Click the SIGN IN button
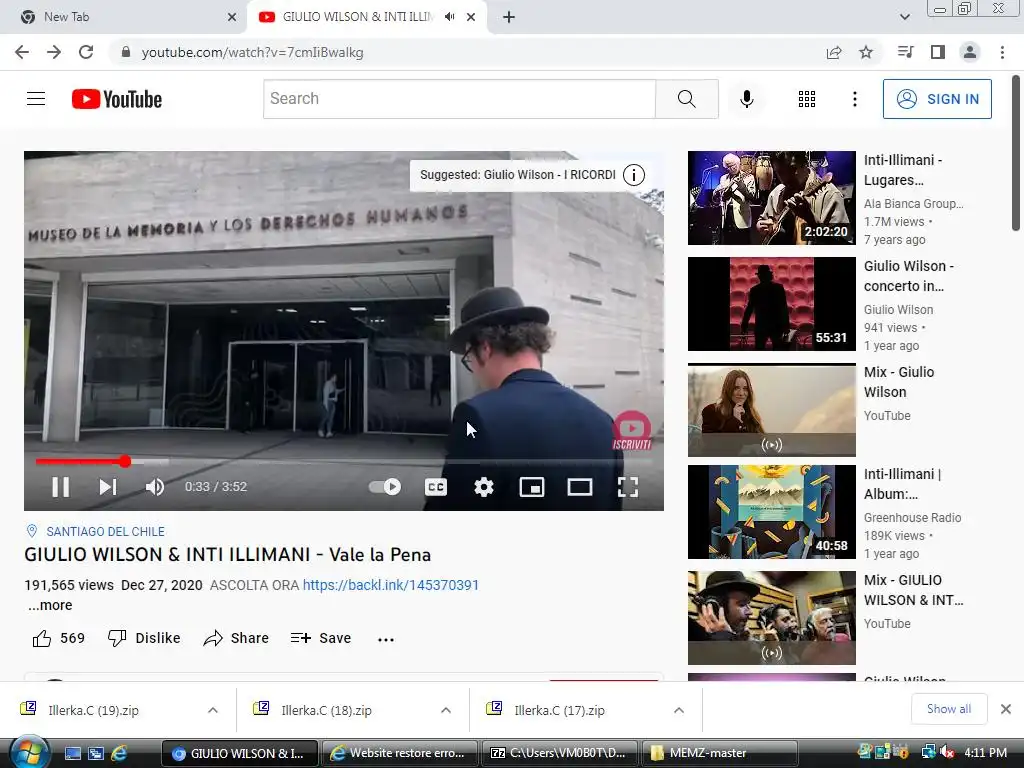The width and height of the screenshot is (1024, 768). [937, 99]
